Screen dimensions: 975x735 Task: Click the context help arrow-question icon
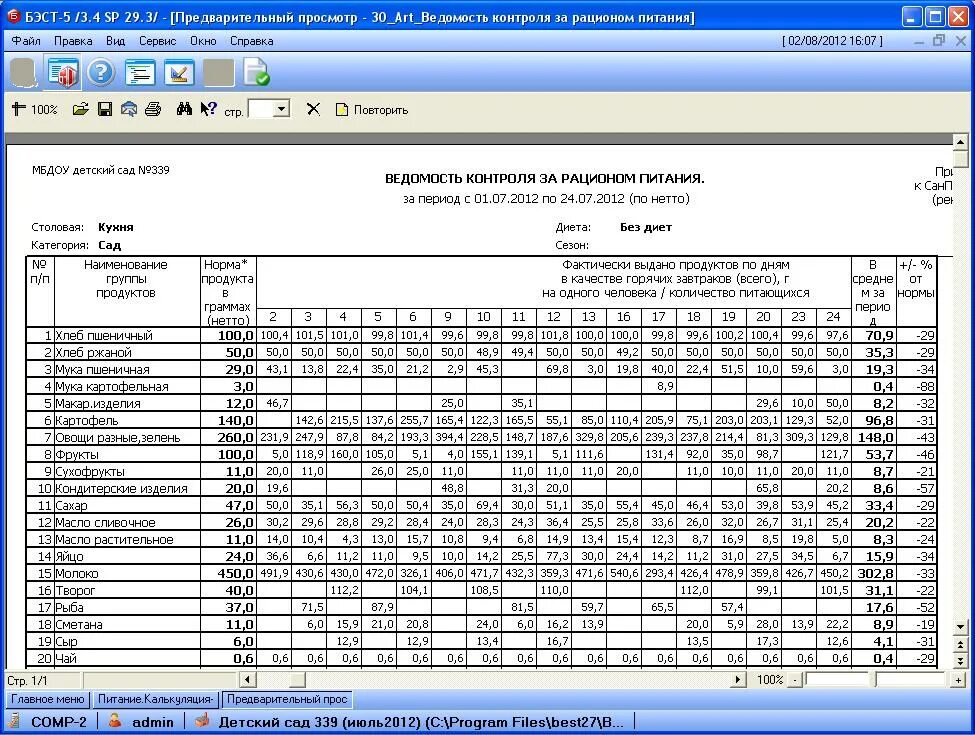tap(208, 109)
